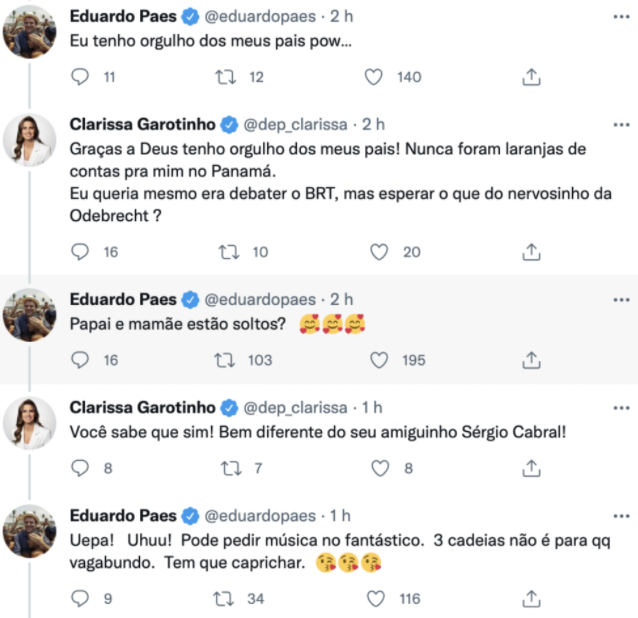Like Clarissa's tweet with 20 likes
This screenshot has width=638, height=618.
point(379,252)
